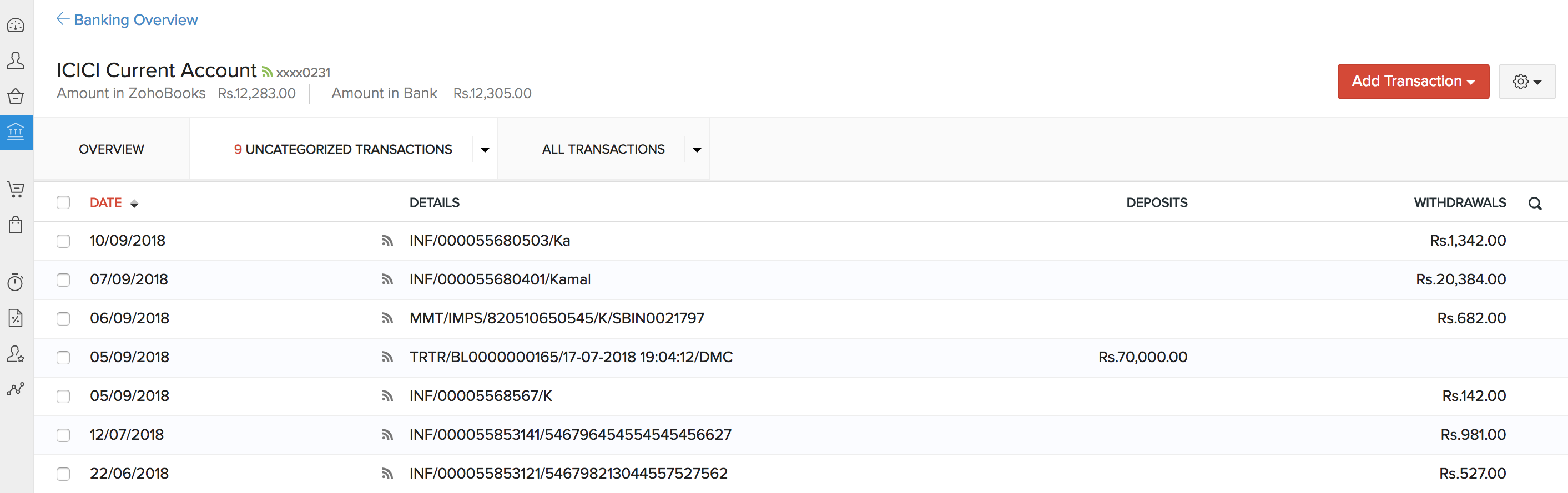
Task: Open the Reports line graph icon
Action: tap(16, 389)
